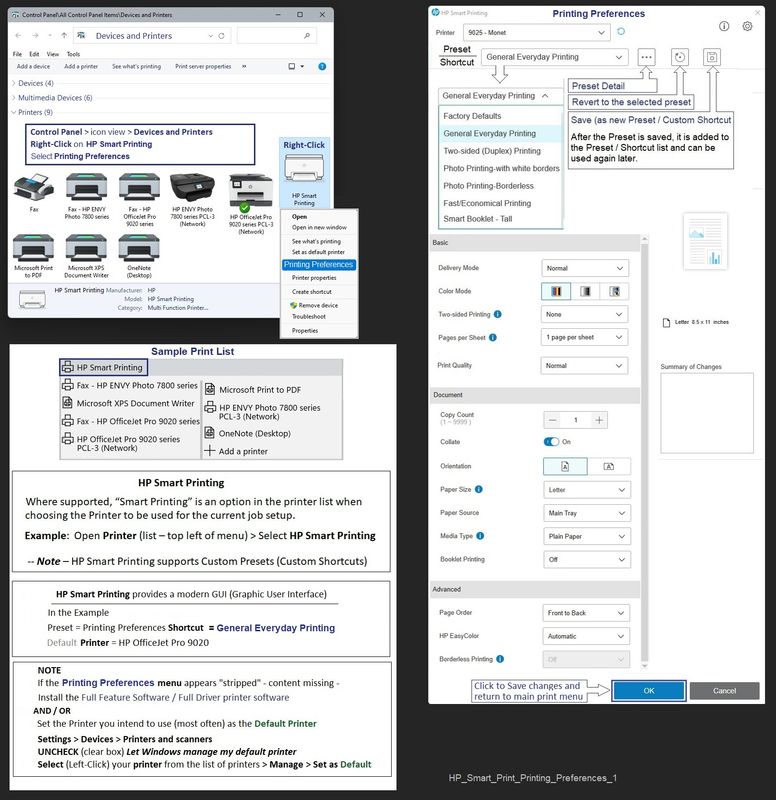Screen dimensions: 776x800
Task: Choose portrait orientation
Action: 565,466
